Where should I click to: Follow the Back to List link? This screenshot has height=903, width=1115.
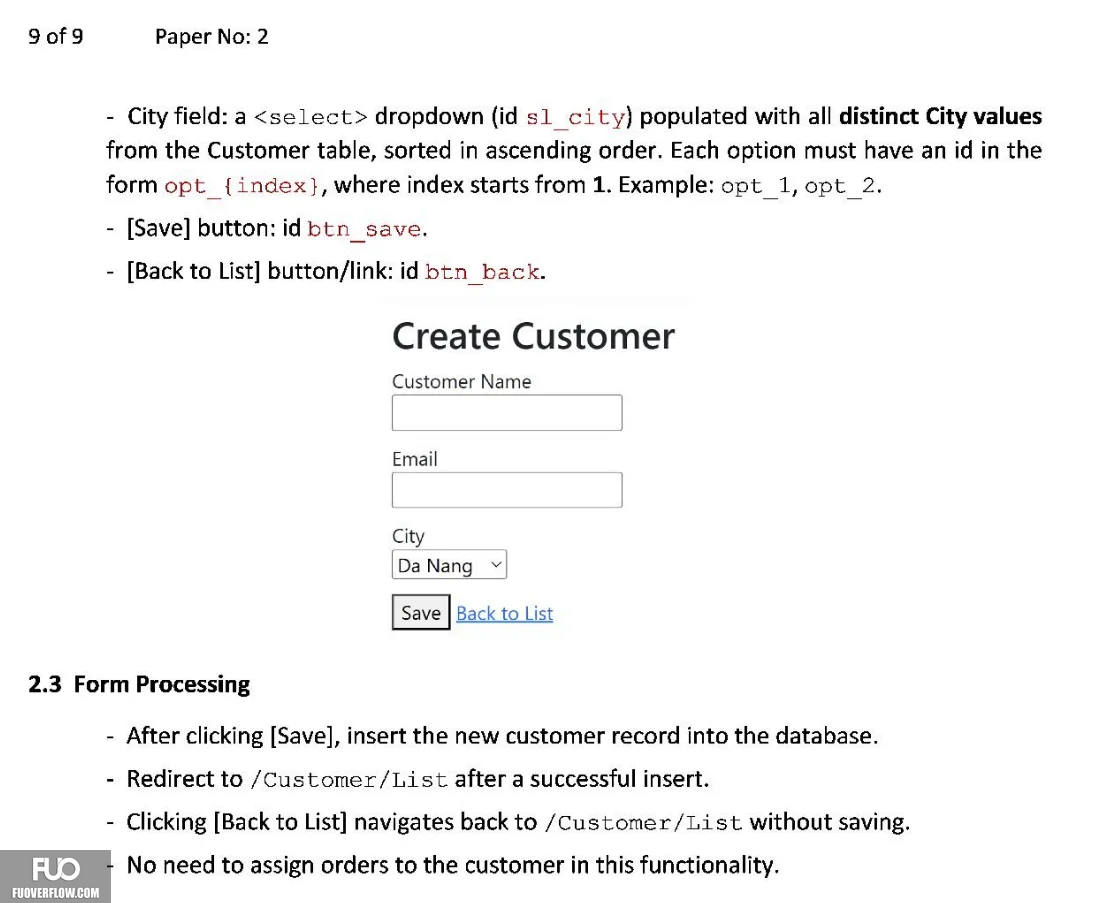point(504,613)
